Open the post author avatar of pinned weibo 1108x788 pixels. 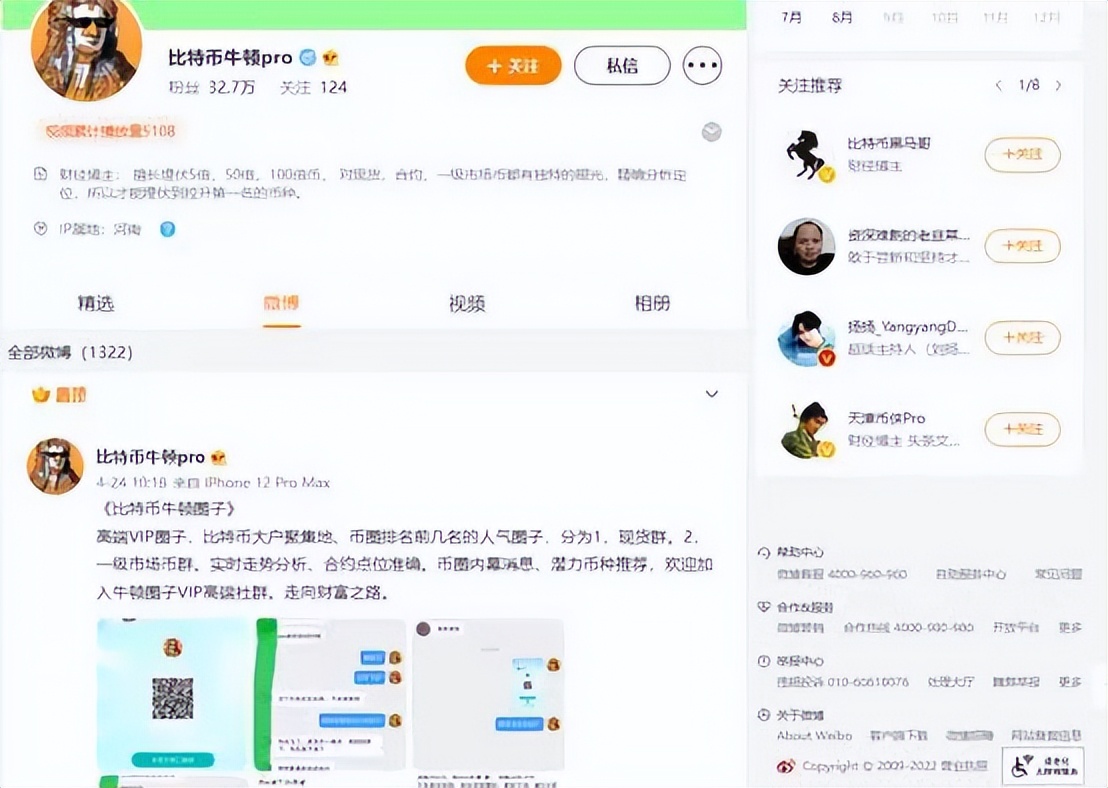pos(55,466)
